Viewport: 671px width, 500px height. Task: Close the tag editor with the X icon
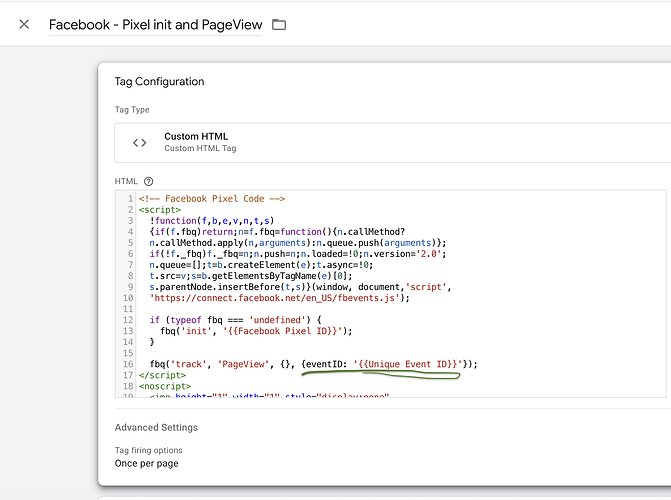pos(24,24)
